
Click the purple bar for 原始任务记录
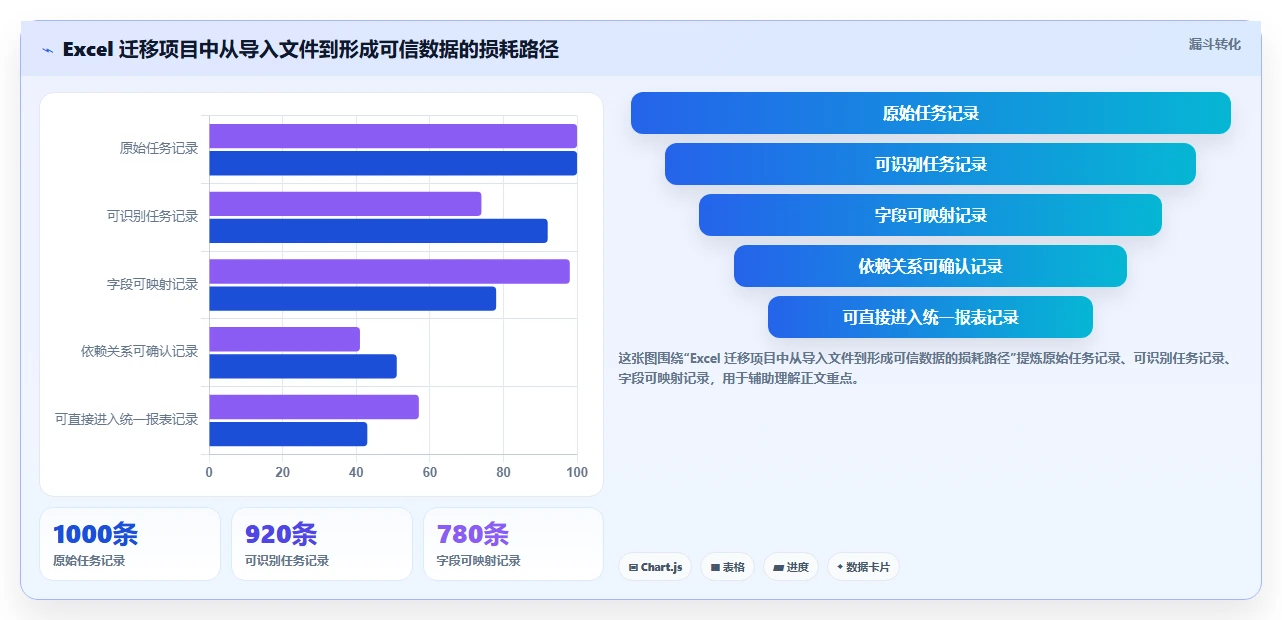click(393, 136)
